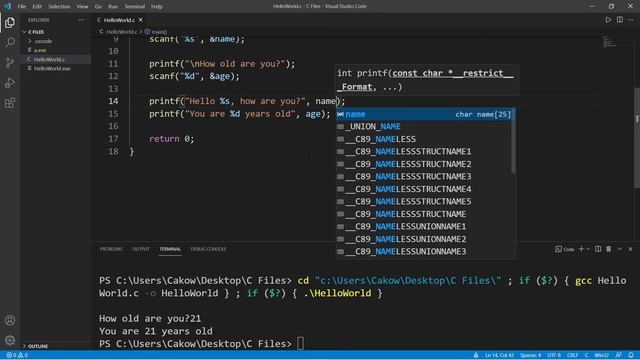This screenshot has width=640, height=360.
Task: Click the lock icon in the status bar
Action: [476, 355]
